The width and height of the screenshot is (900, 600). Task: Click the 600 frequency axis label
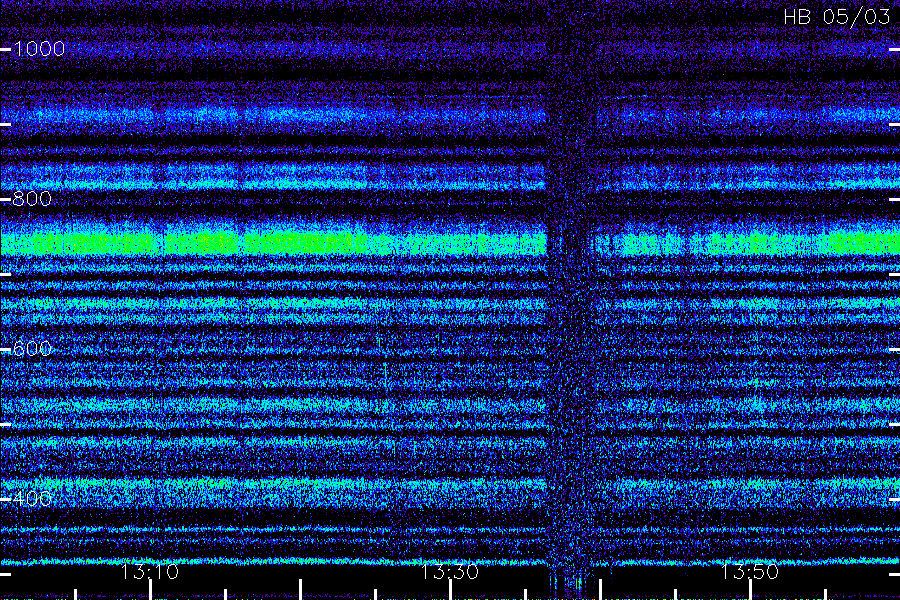pos(32,349)
